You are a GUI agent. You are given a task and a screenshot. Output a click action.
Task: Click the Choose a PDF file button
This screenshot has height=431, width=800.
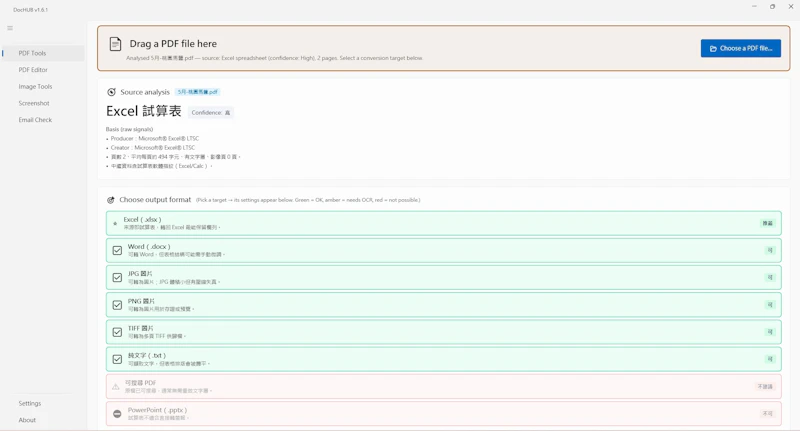[740, 48]
